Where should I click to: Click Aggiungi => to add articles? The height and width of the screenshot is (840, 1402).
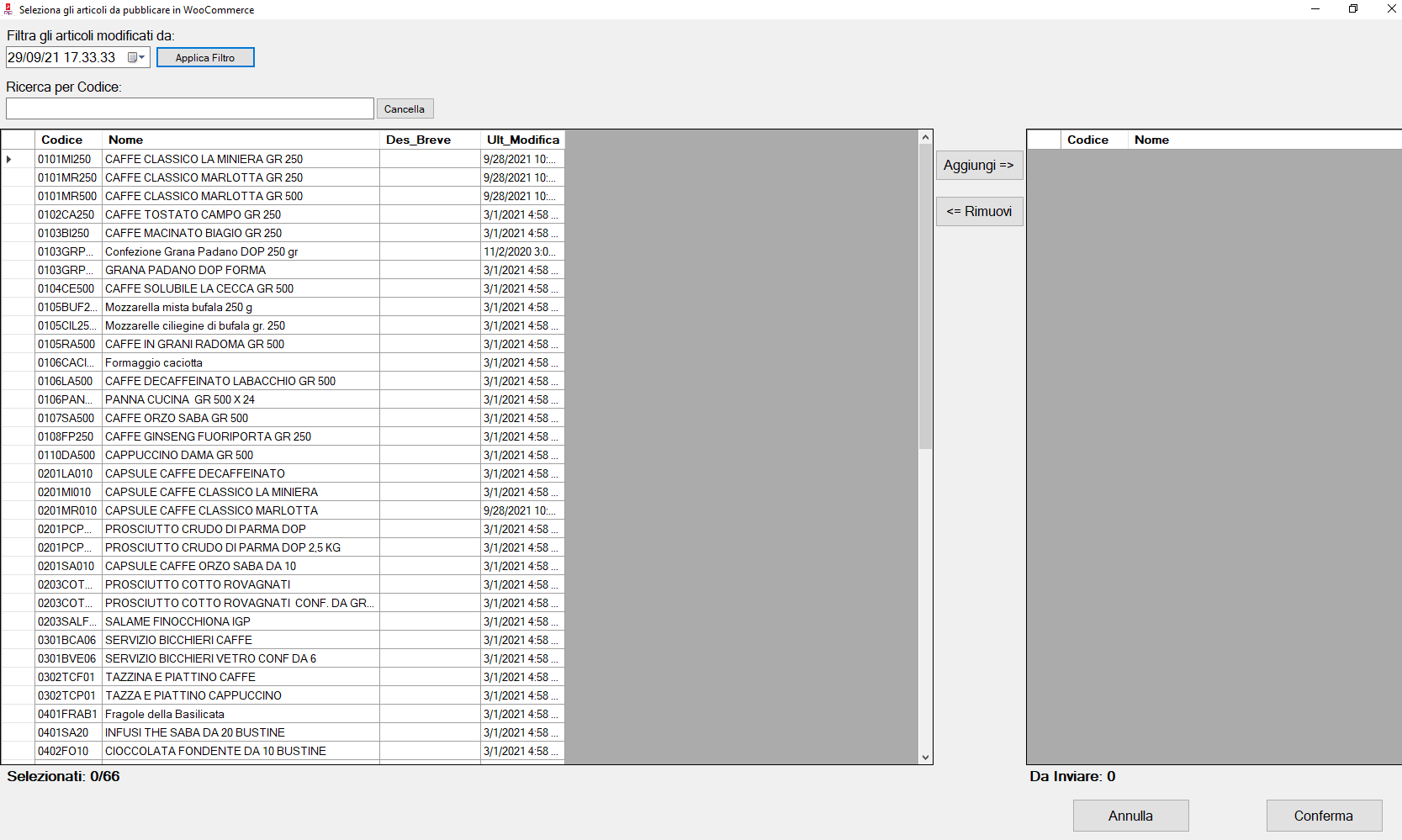coord(979,166)
